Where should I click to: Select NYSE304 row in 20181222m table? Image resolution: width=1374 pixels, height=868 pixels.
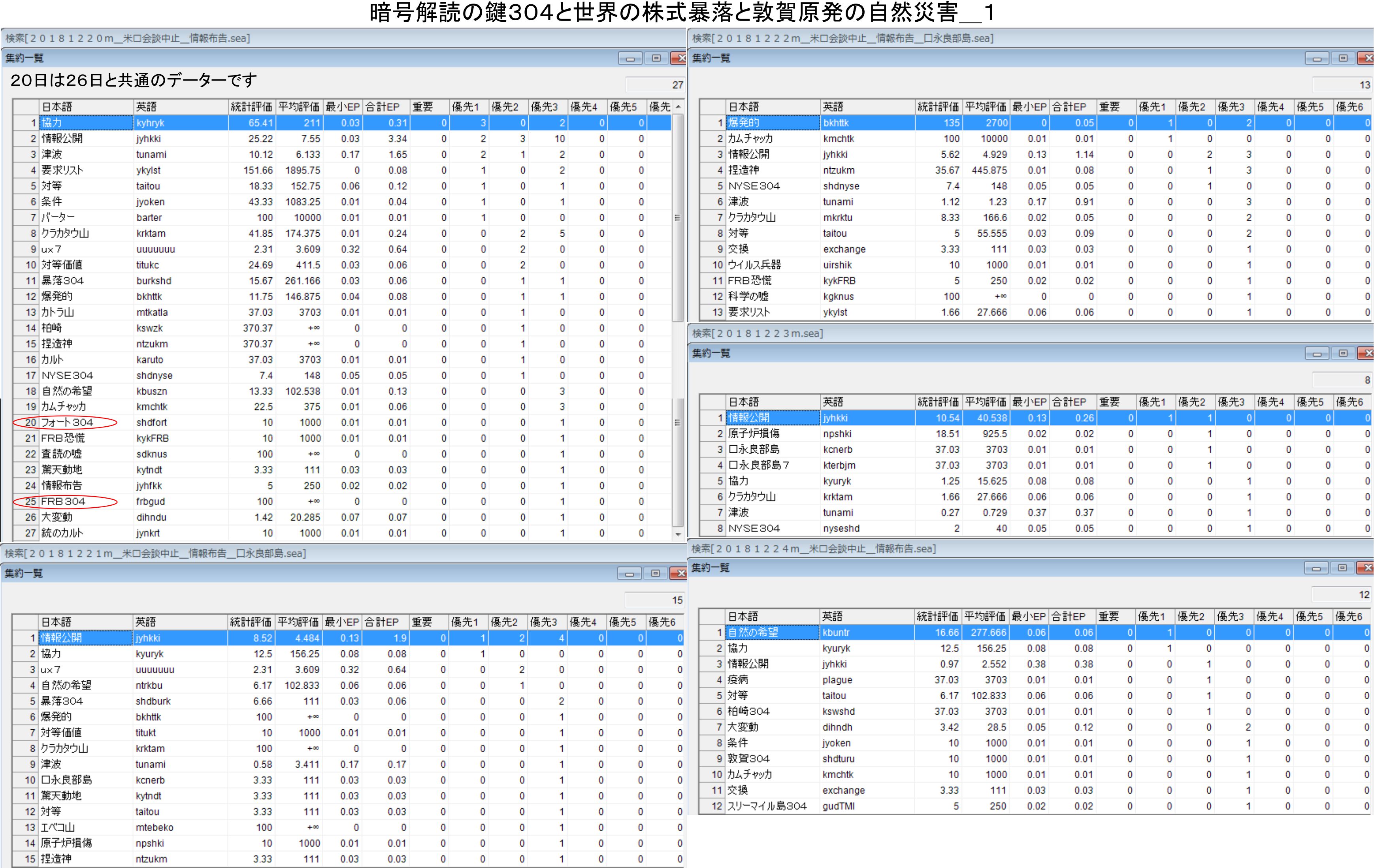tap(754, 186)
